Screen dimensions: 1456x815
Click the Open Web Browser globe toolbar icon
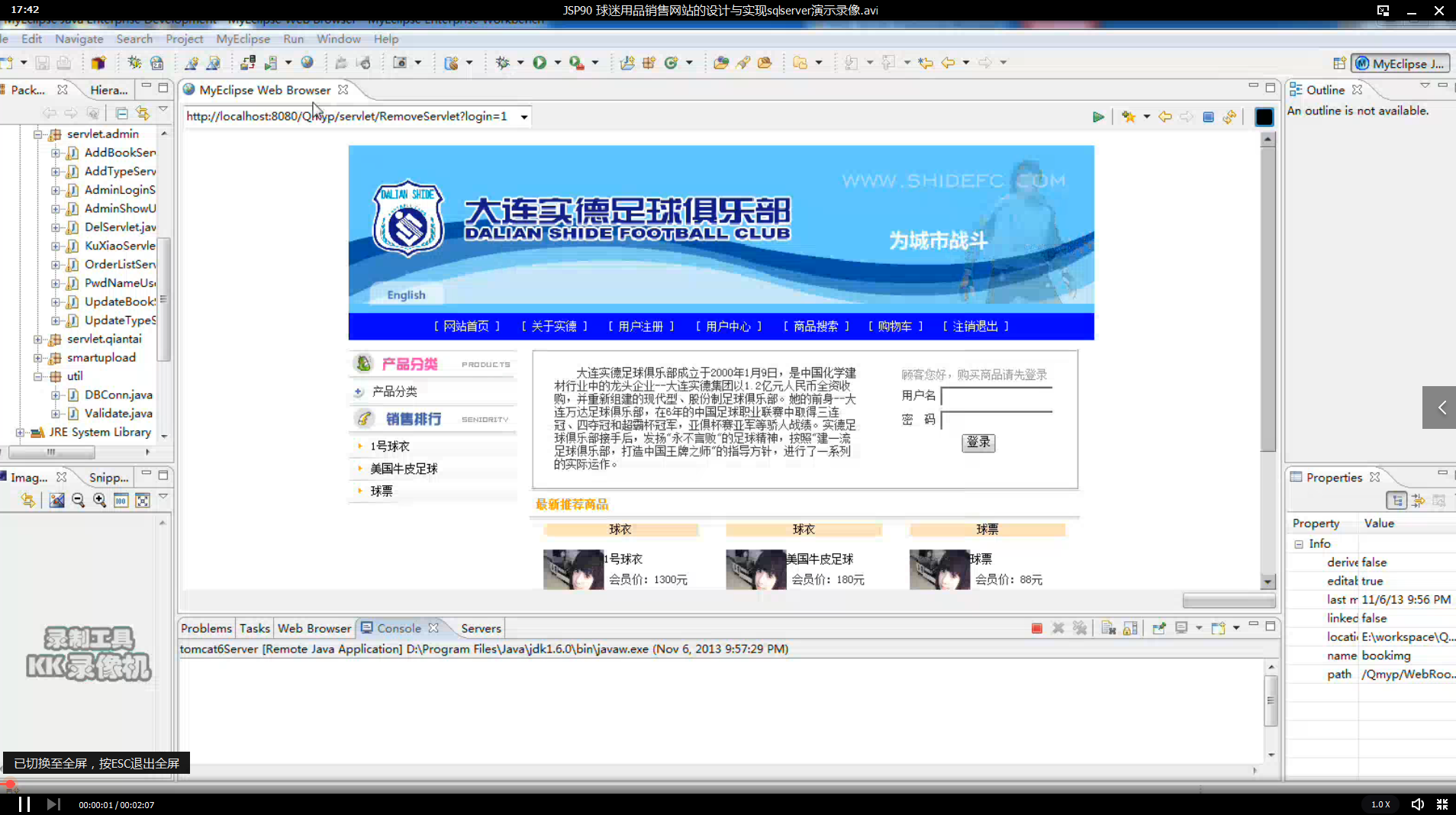pyautogui.click(x=307, y=63)
